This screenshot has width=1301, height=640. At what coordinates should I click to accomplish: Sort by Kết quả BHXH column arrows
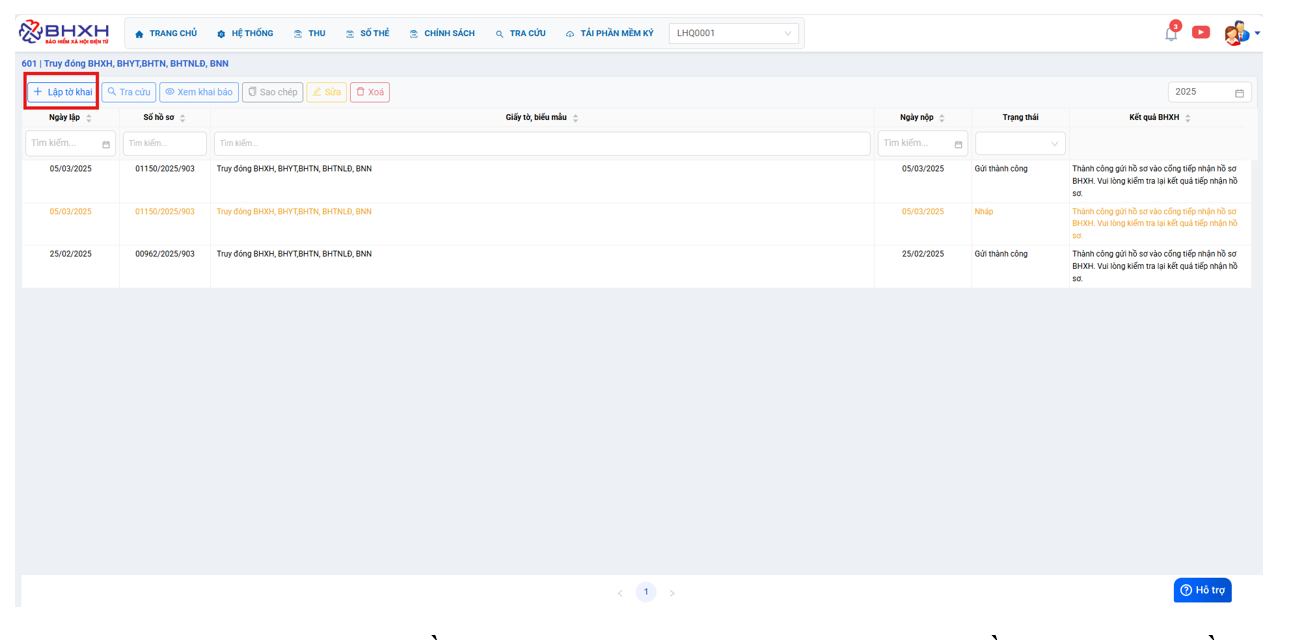pyautogui.click(x=1188, y=118)
